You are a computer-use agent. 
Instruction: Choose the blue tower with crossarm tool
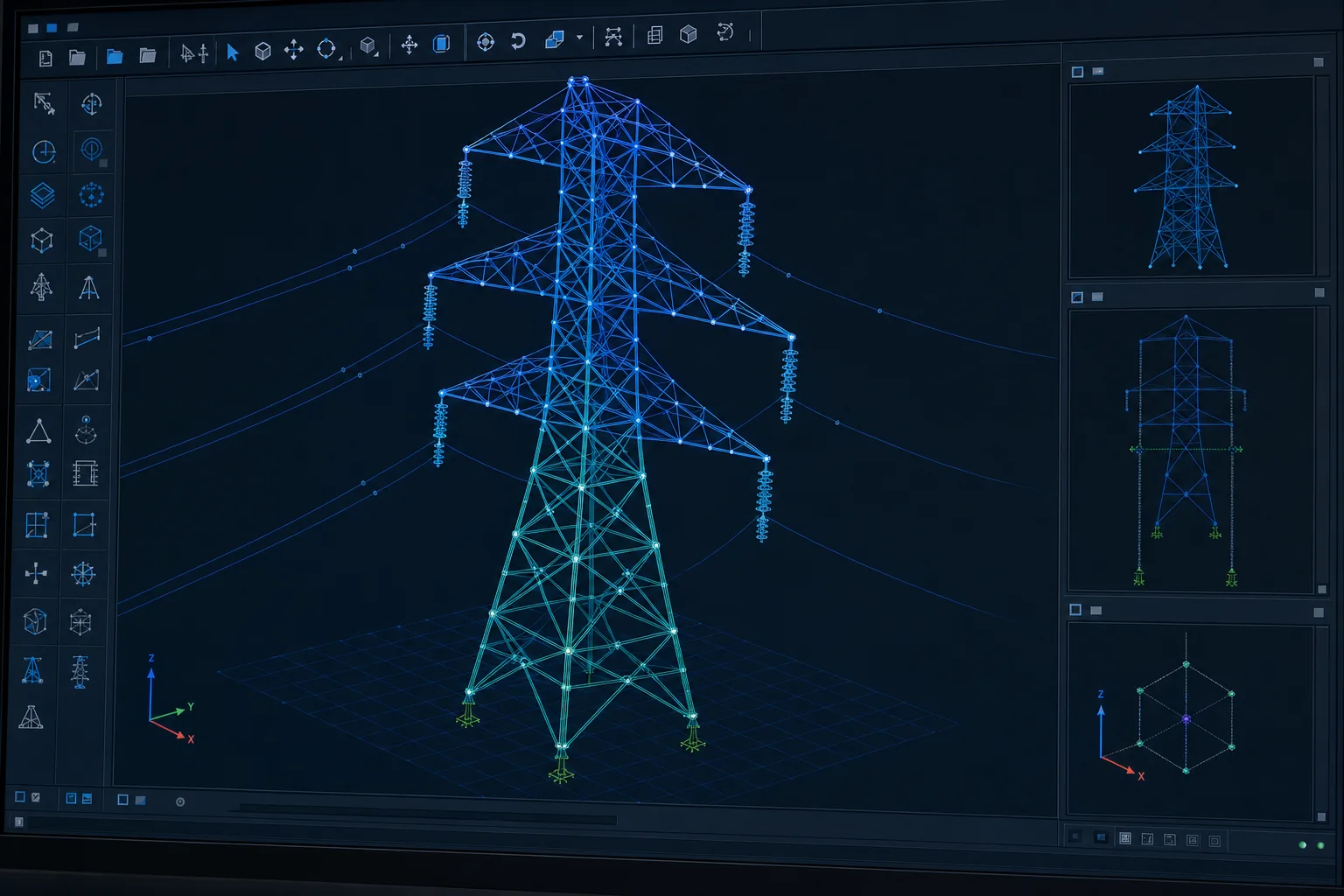click(33, 670)
